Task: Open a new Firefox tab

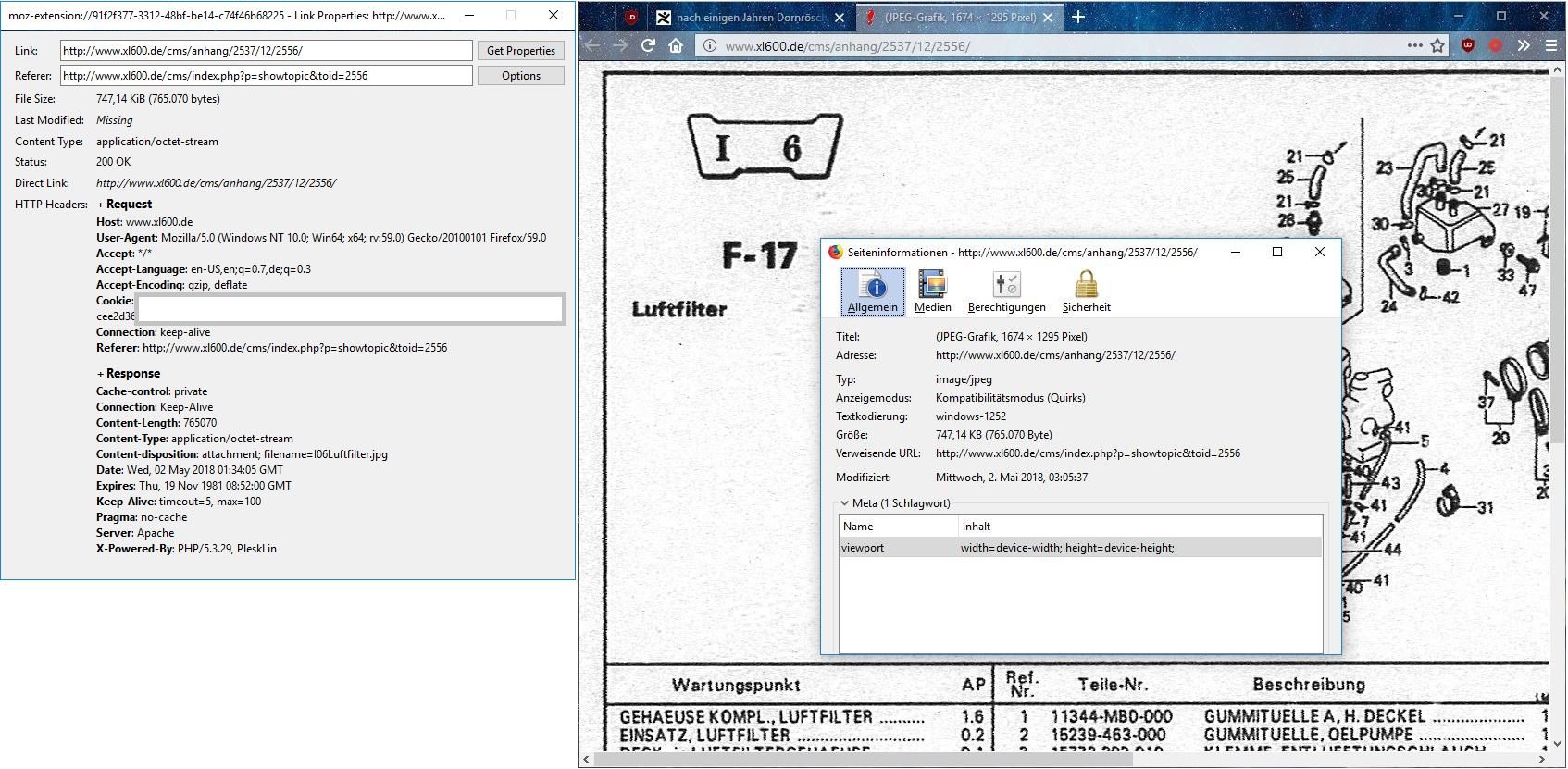Action: coord(1078,17)
